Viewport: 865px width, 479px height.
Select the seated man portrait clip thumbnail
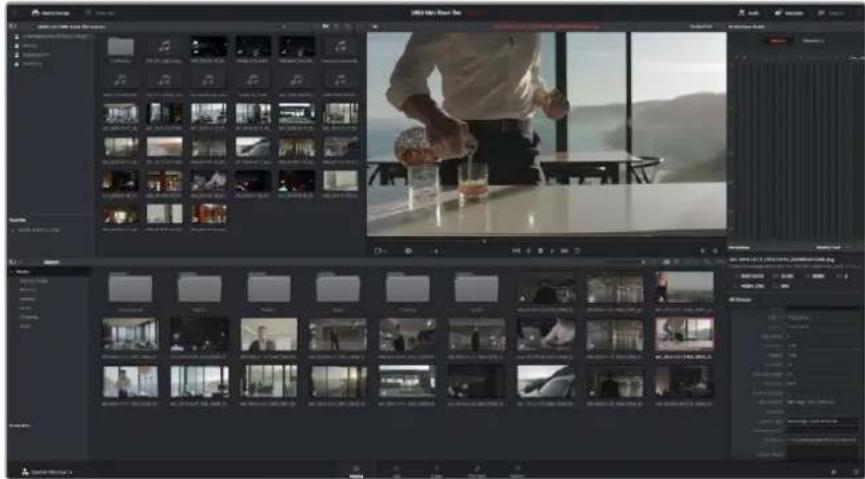pyautogui.click(x=269, y=334)
